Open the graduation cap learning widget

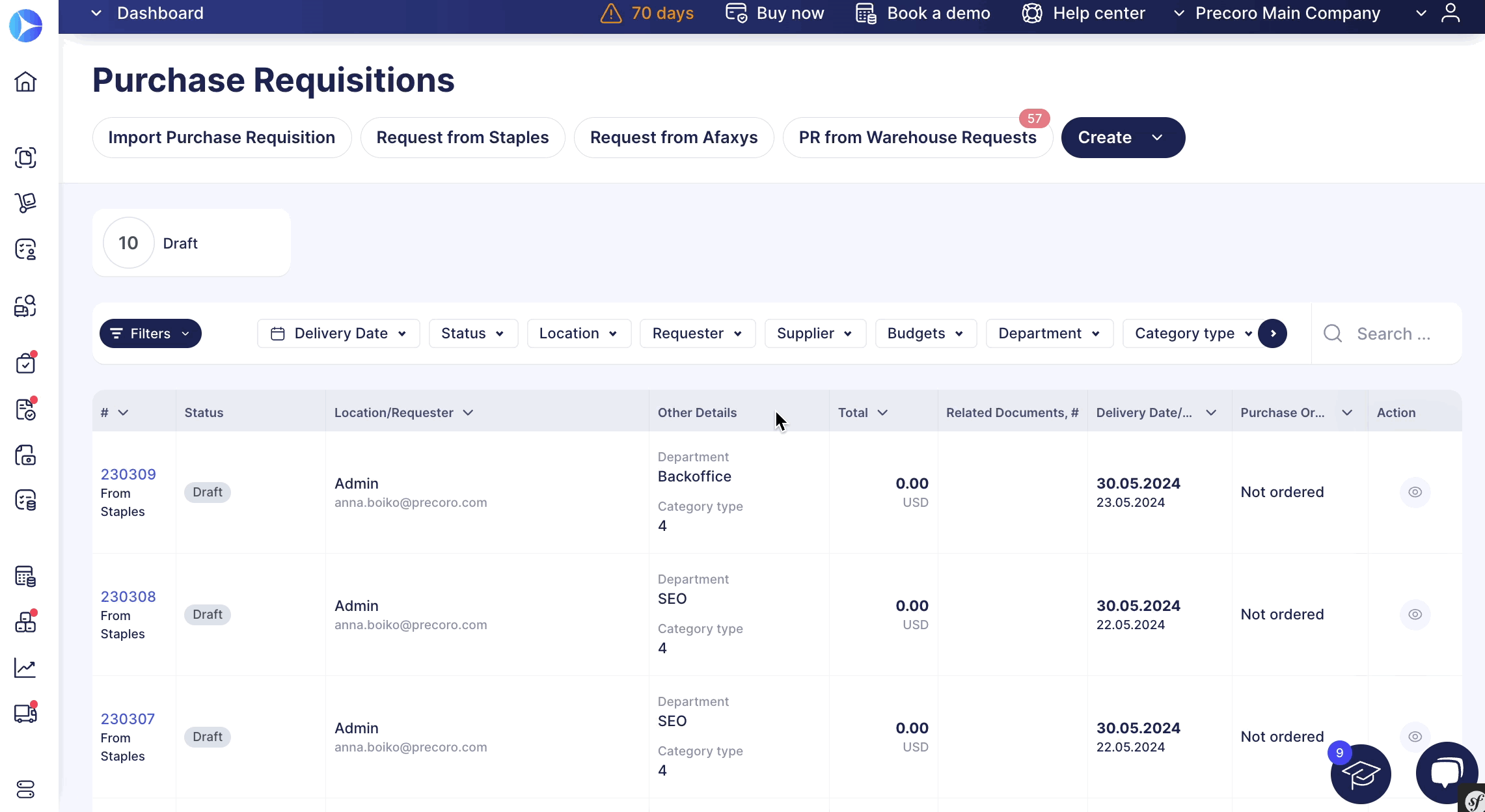(1361, 774)
